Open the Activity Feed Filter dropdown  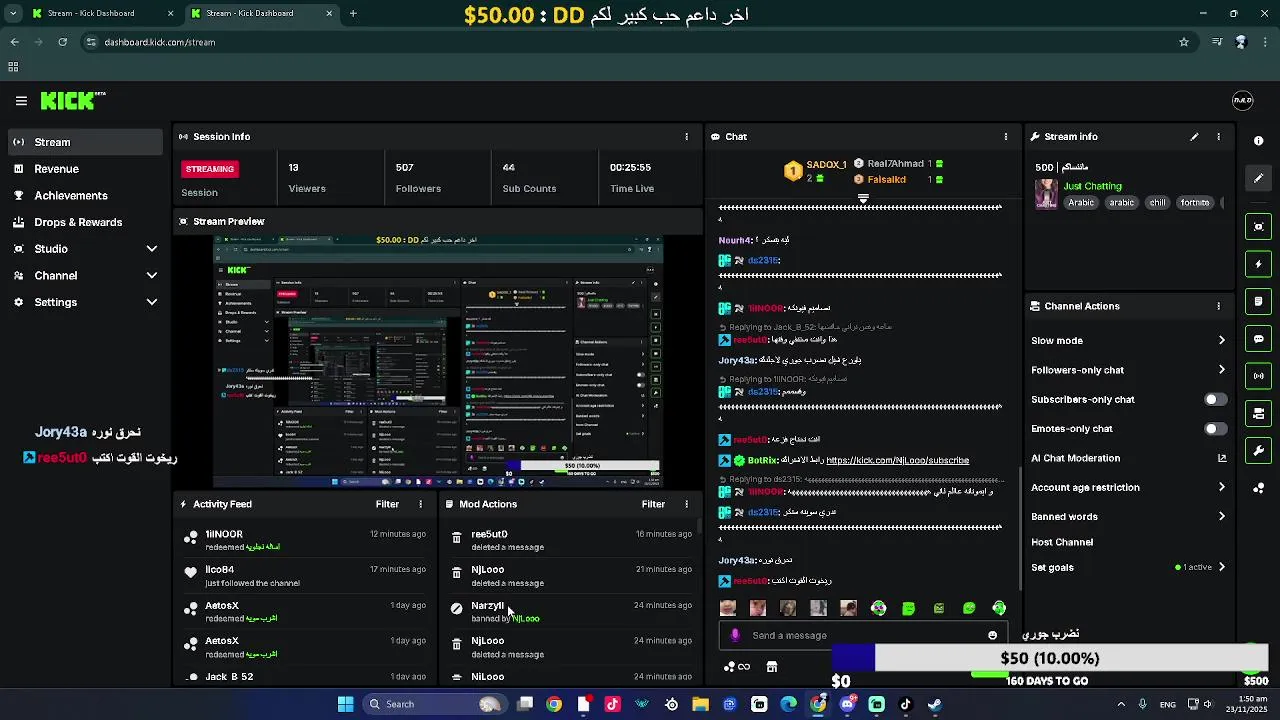point(387,505)
